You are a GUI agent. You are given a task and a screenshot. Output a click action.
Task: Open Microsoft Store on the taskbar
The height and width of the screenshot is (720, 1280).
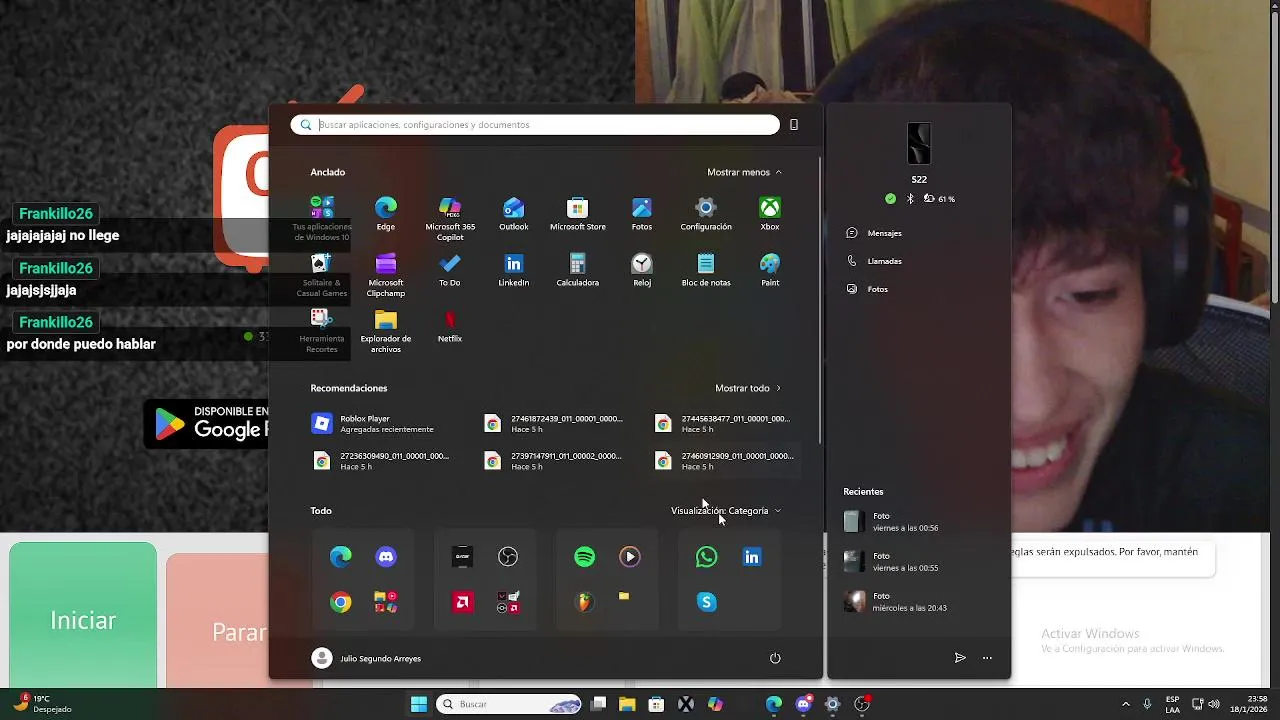(656, 704)
